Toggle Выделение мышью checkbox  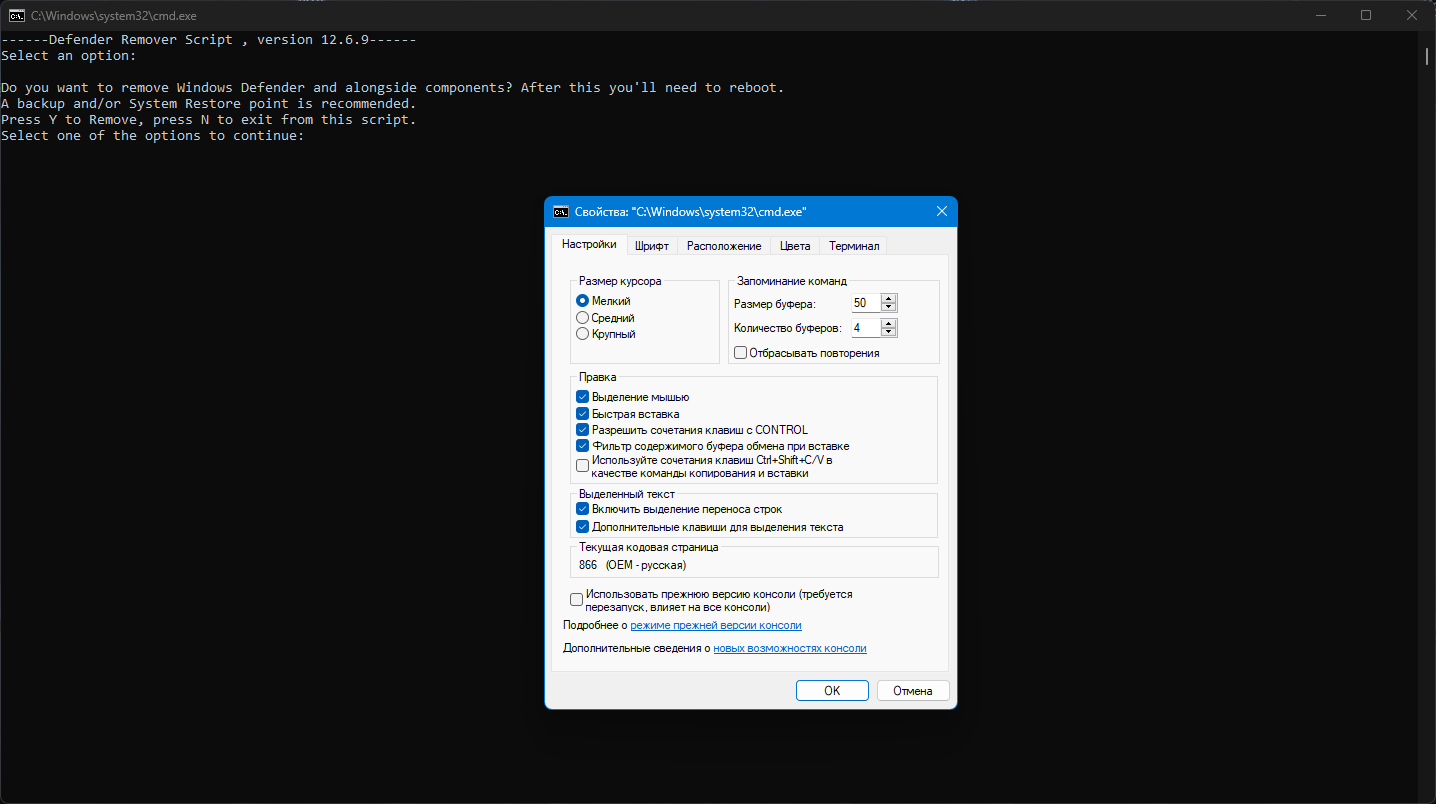click(x=582, y=397)
